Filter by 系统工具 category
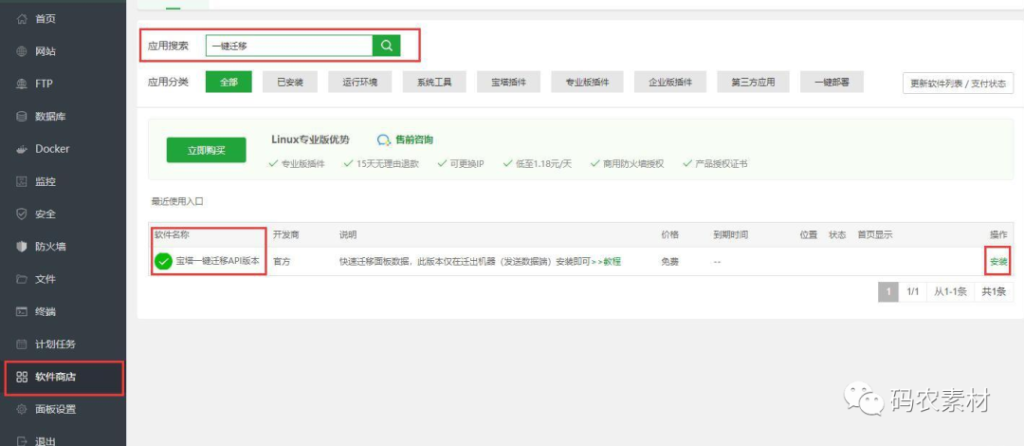 pos(434,82)
